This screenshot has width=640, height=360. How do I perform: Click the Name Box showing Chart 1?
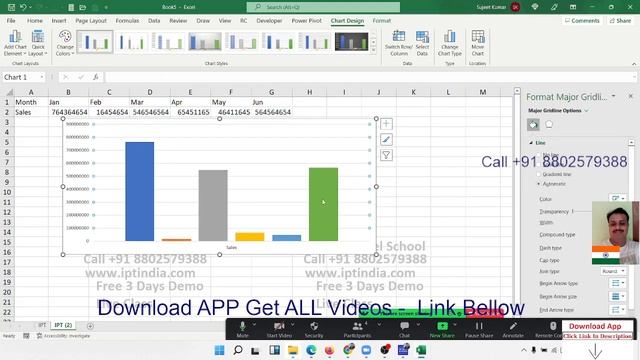(20, 77)
